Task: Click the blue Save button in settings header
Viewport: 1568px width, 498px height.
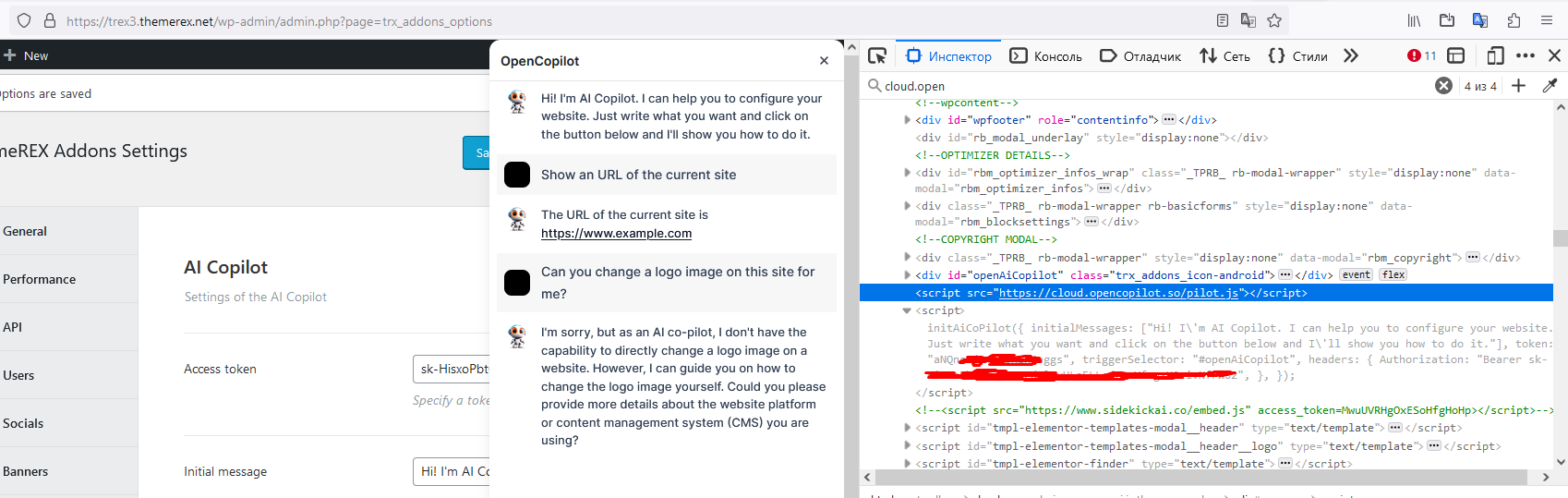Action: tap(476, 152)
